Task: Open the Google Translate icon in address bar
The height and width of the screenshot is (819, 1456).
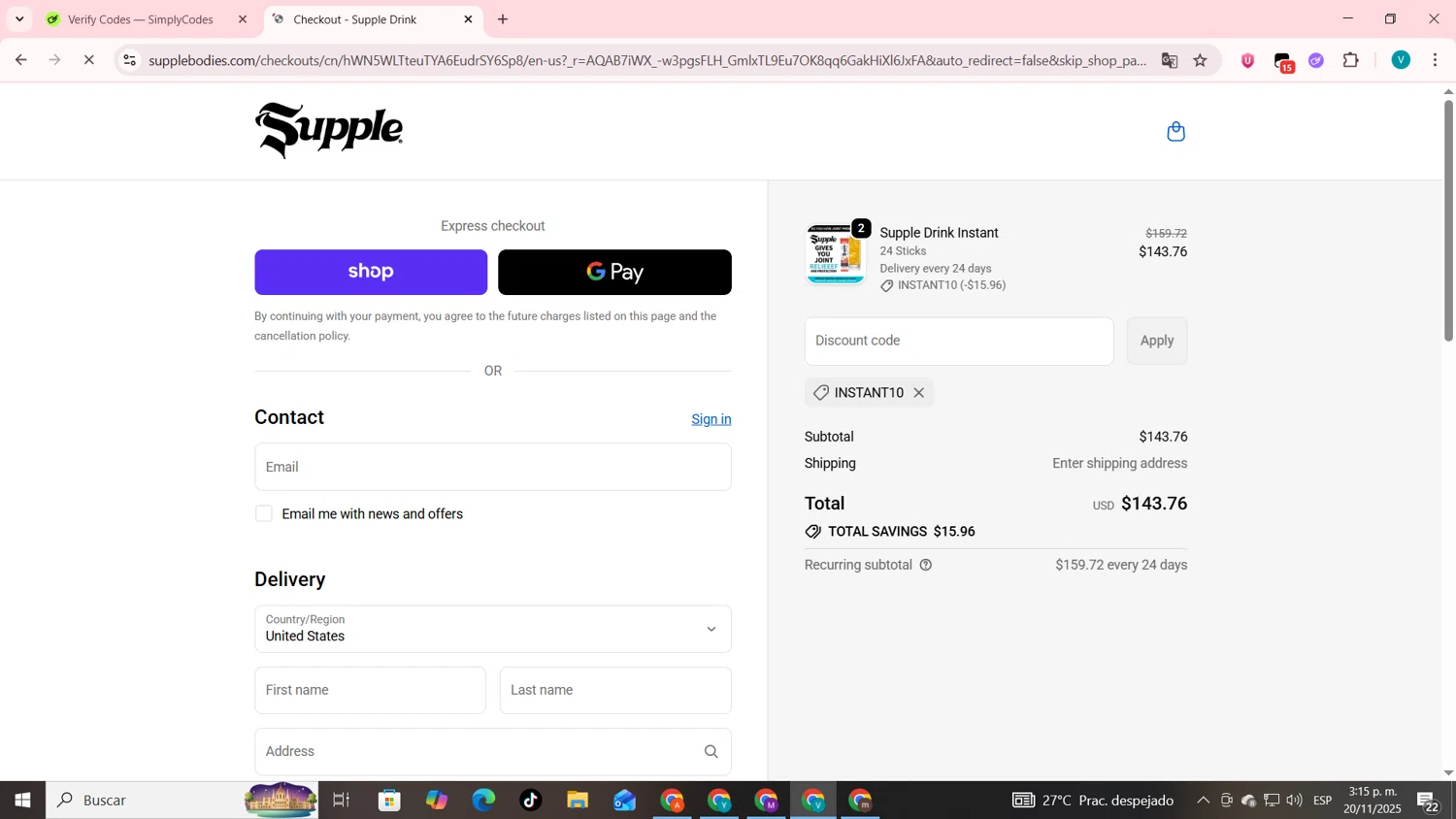Action: click(1169, 60)
